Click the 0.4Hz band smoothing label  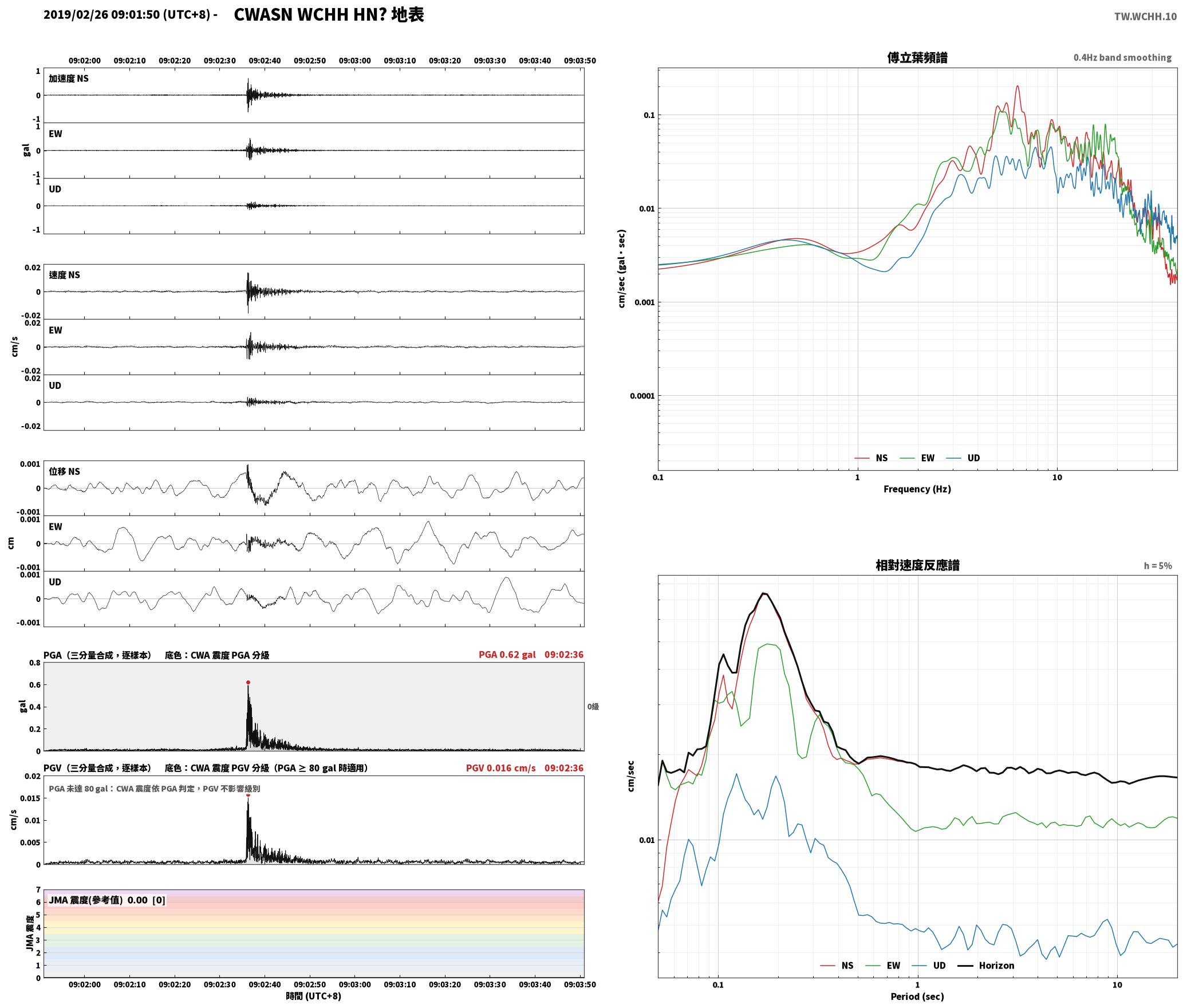pyautogui.click(x=1122, y=58)
